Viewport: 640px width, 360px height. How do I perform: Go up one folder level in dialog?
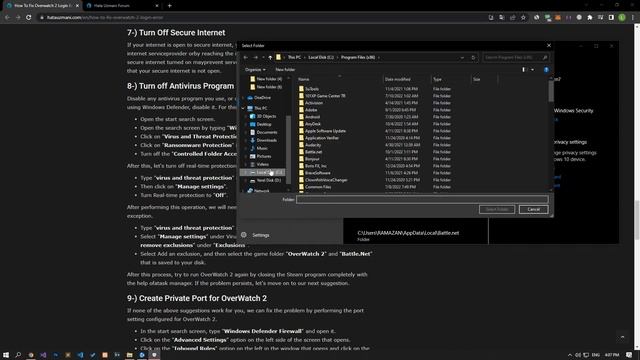(270, 58)
